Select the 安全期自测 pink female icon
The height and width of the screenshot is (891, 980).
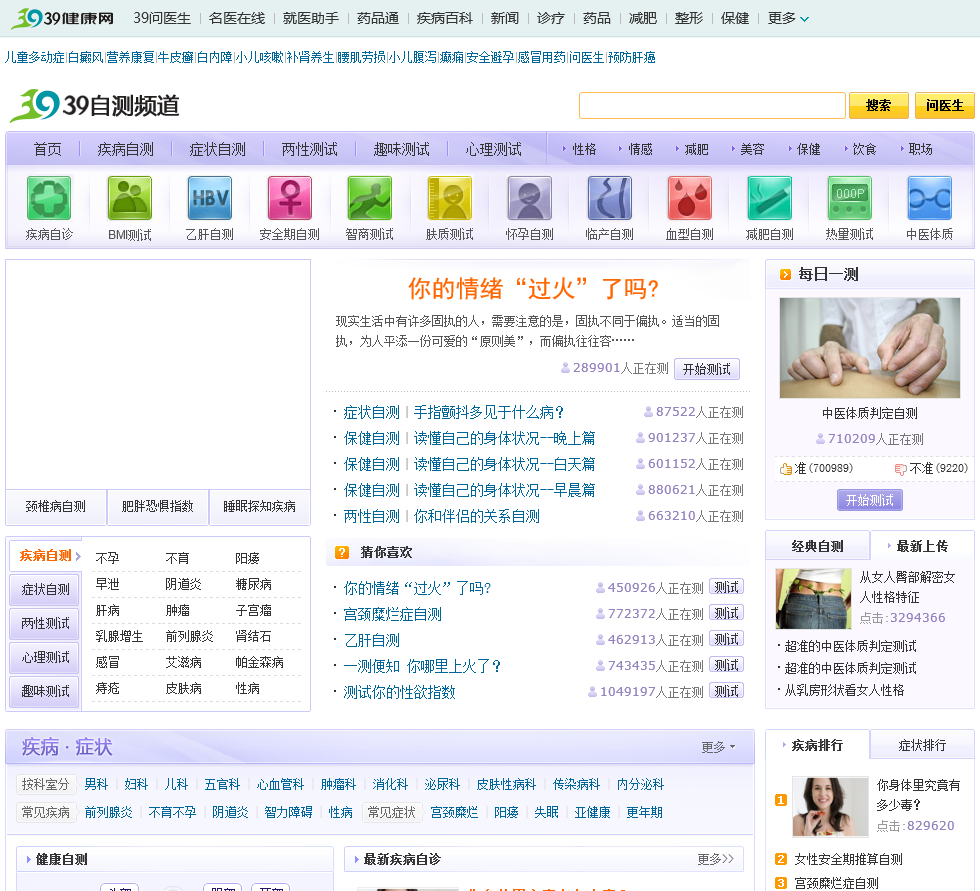click(289, 198)
